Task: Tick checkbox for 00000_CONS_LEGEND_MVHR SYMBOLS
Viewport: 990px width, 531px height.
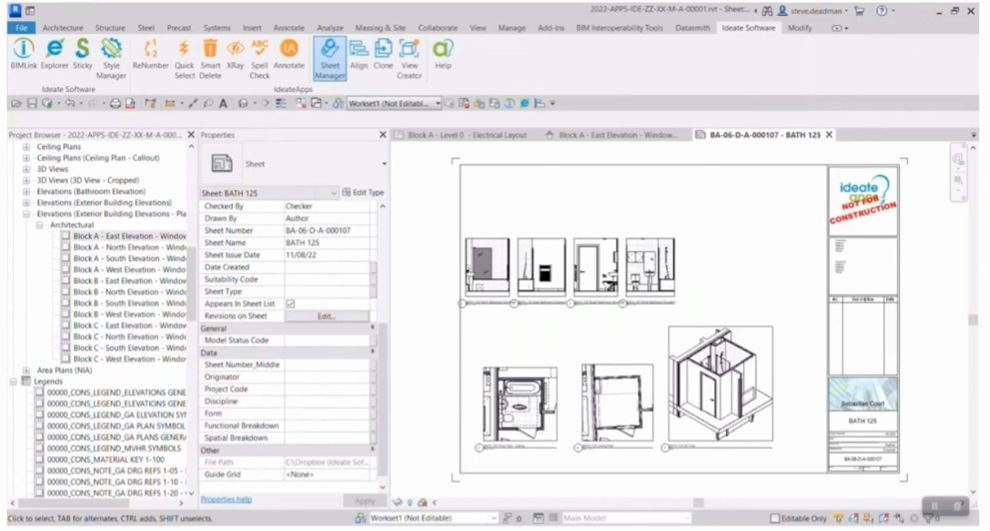Action: pos(40,448)
